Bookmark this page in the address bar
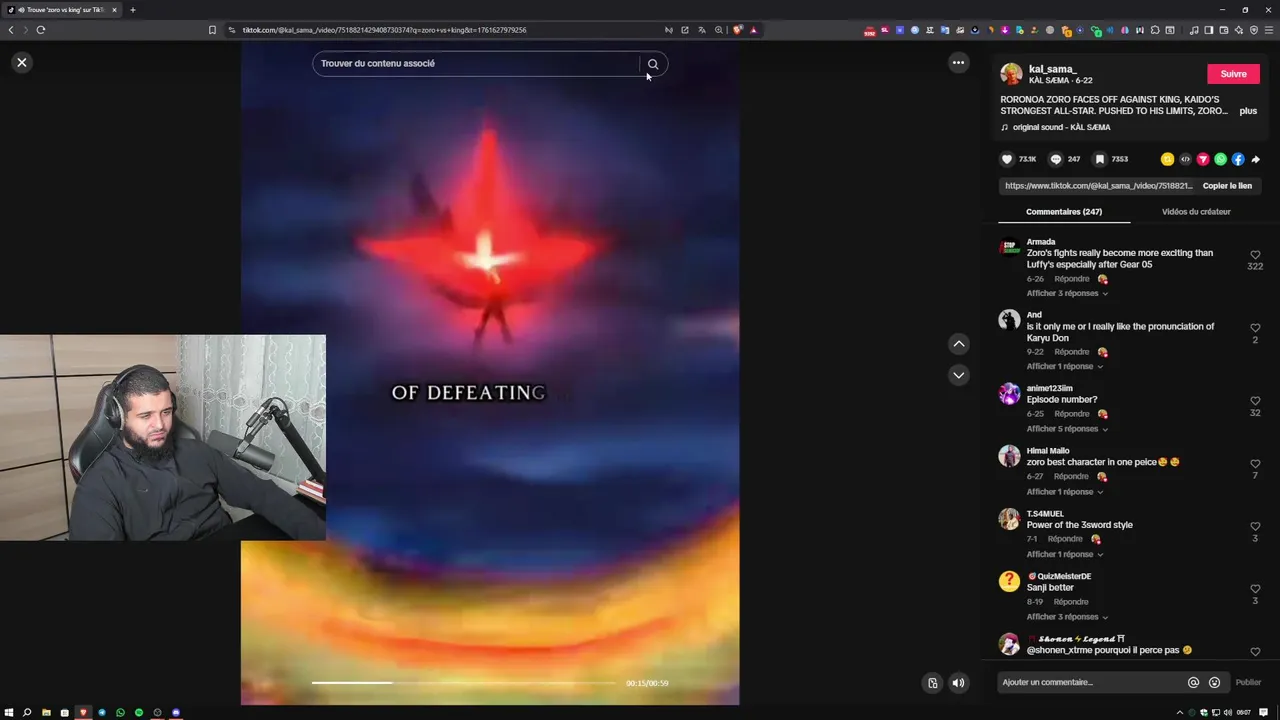This screenshot has width=1280, height=720. 212,30
